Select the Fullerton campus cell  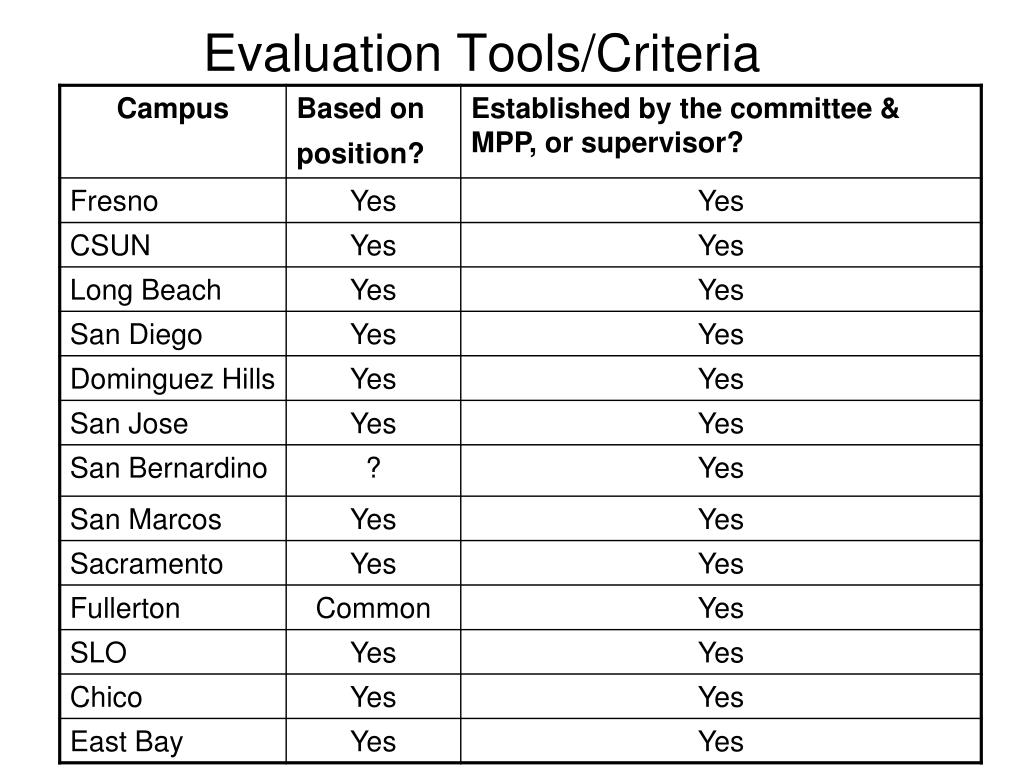tap(125, 608)
